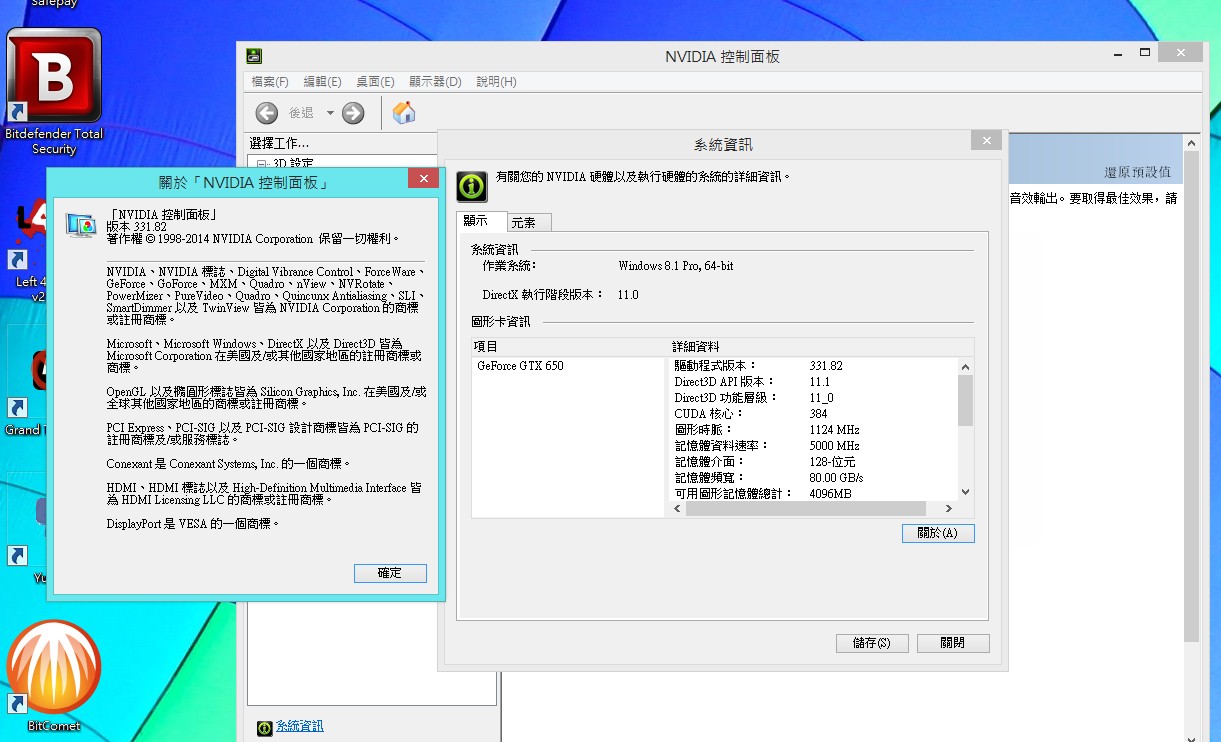The height and width of the screenshot is (742, 1221).
Task: Click the 關於(A) button
Action: coord(938,533)
